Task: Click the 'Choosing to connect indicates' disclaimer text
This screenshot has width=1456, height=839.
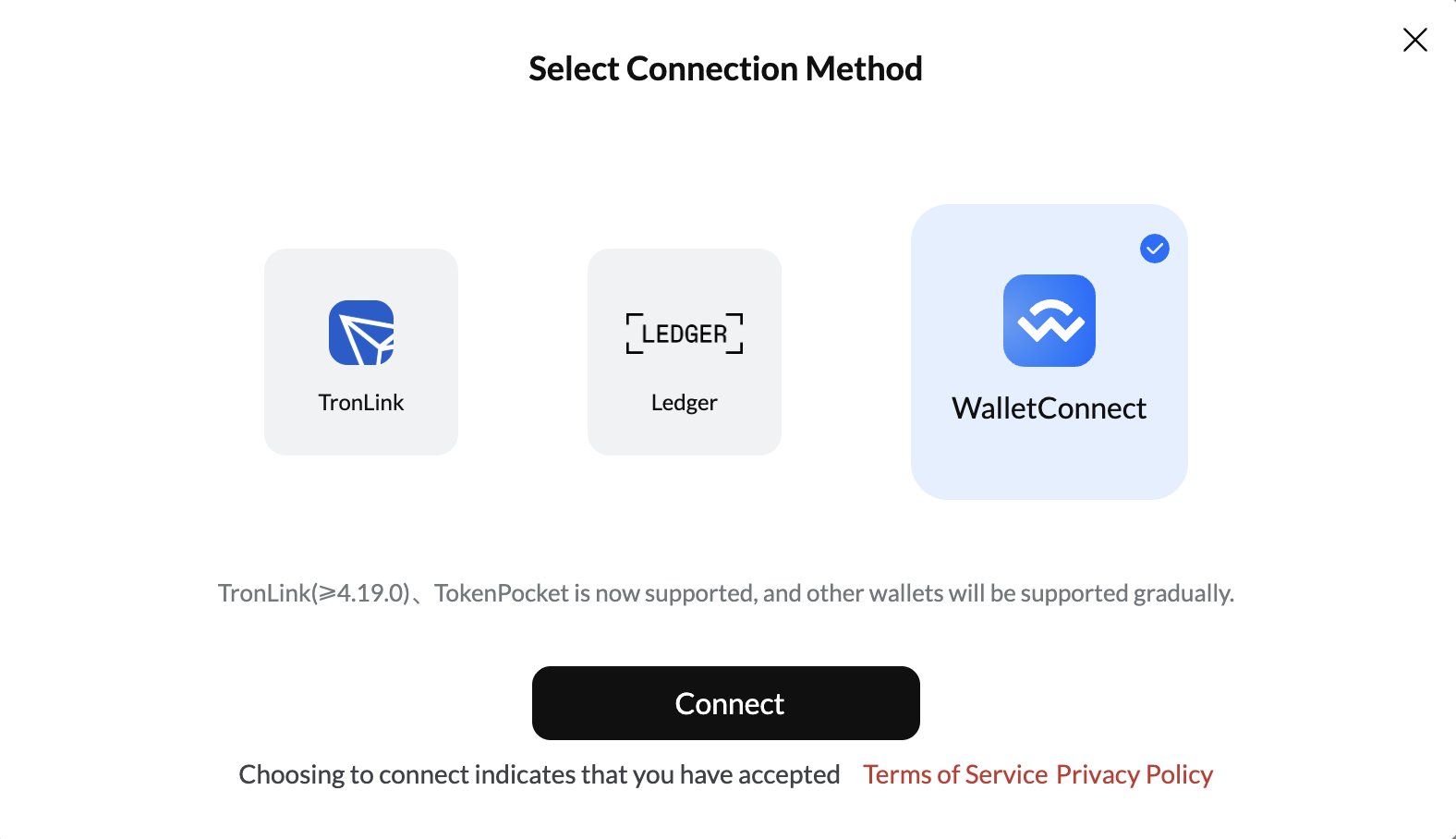Action: pyautogui.click(x=539, y=774)
